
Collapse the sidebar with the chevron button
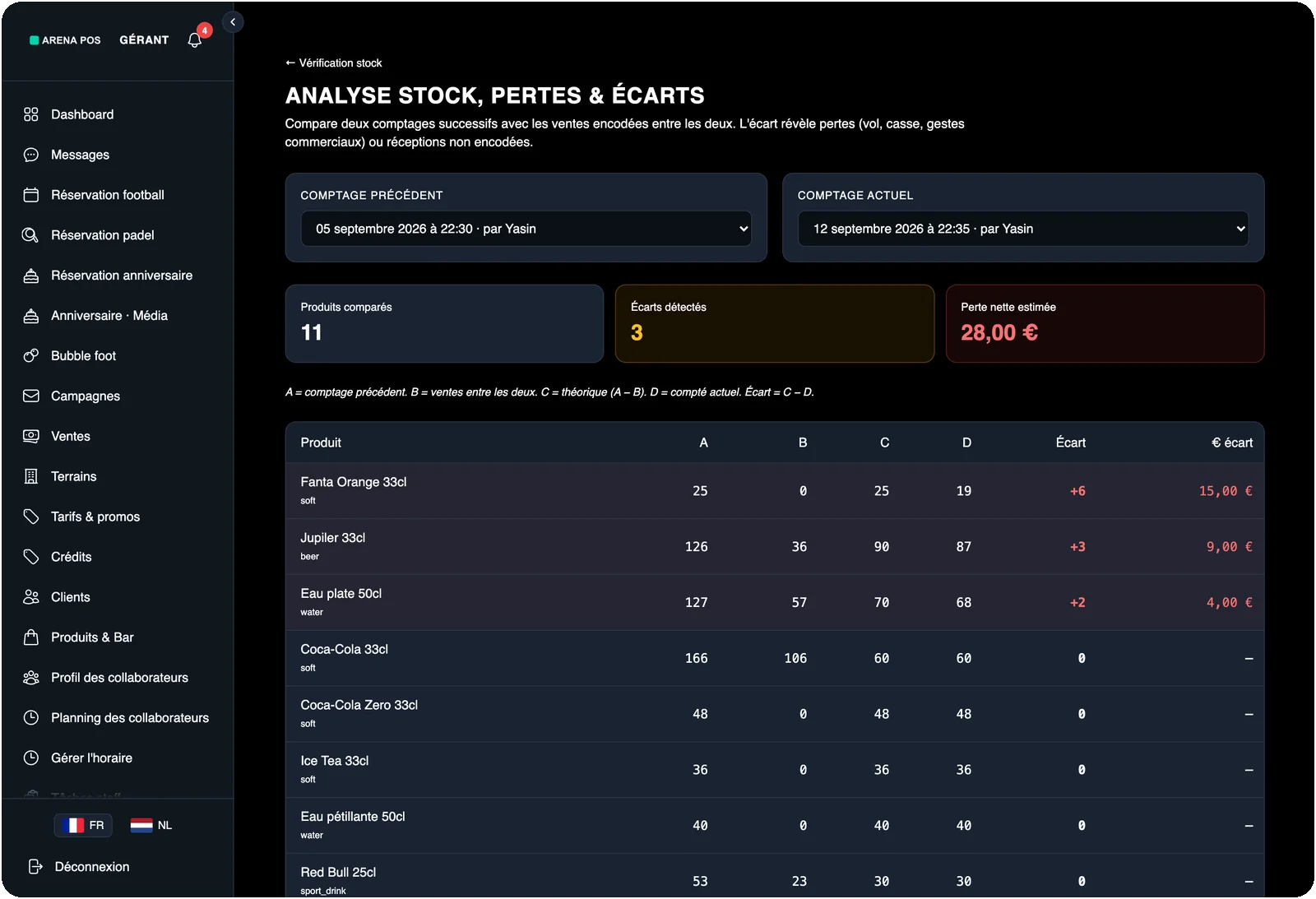[233, 22]
